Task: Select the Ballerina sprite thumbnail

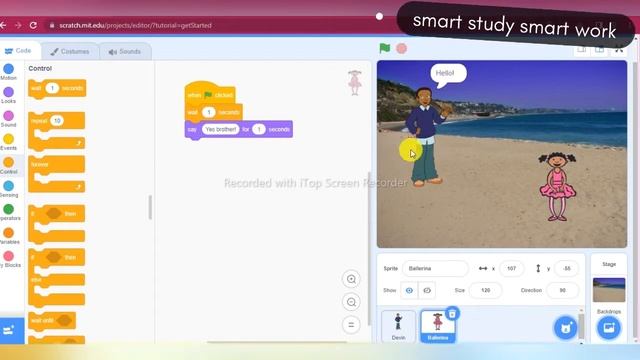Action: [438, 326]
